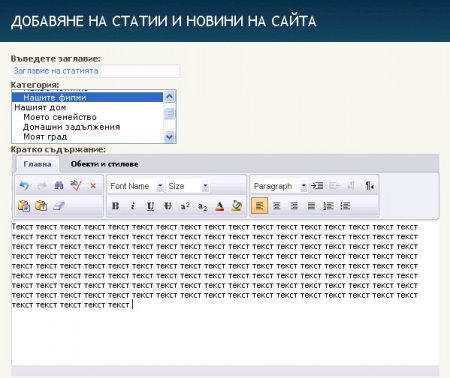The image size is (450, 378).
Task: Select category Моето семейство
Action: point(87,117)
